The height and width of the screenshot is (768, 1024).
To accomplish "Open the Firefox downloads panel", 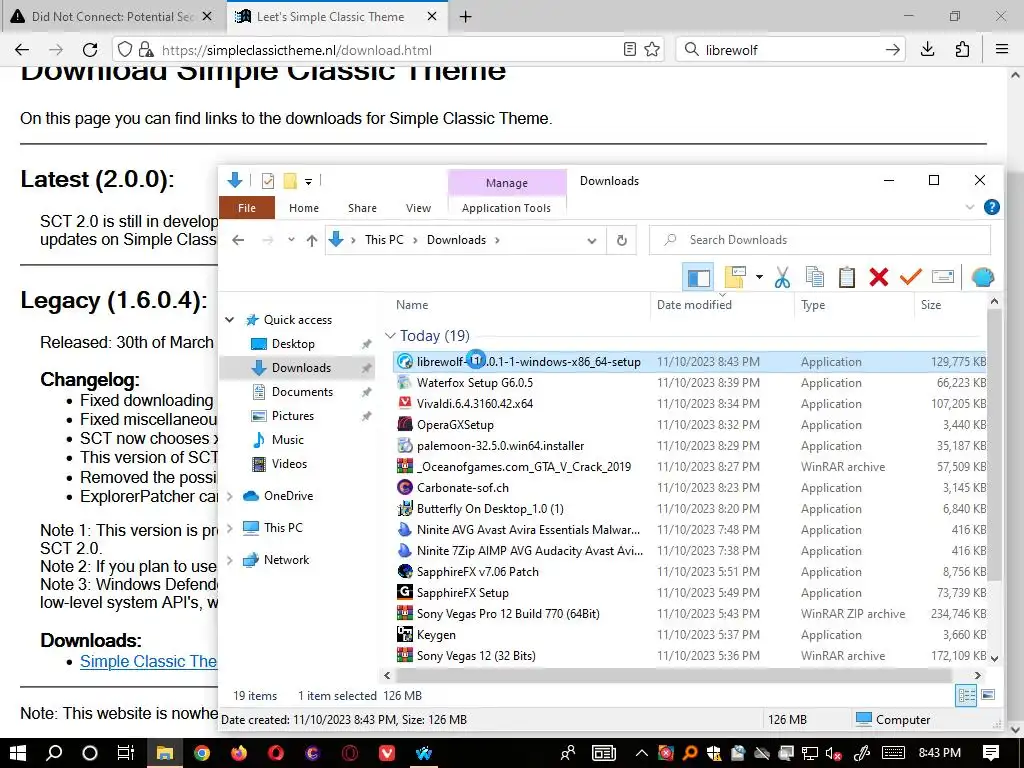I will (927, 50).
